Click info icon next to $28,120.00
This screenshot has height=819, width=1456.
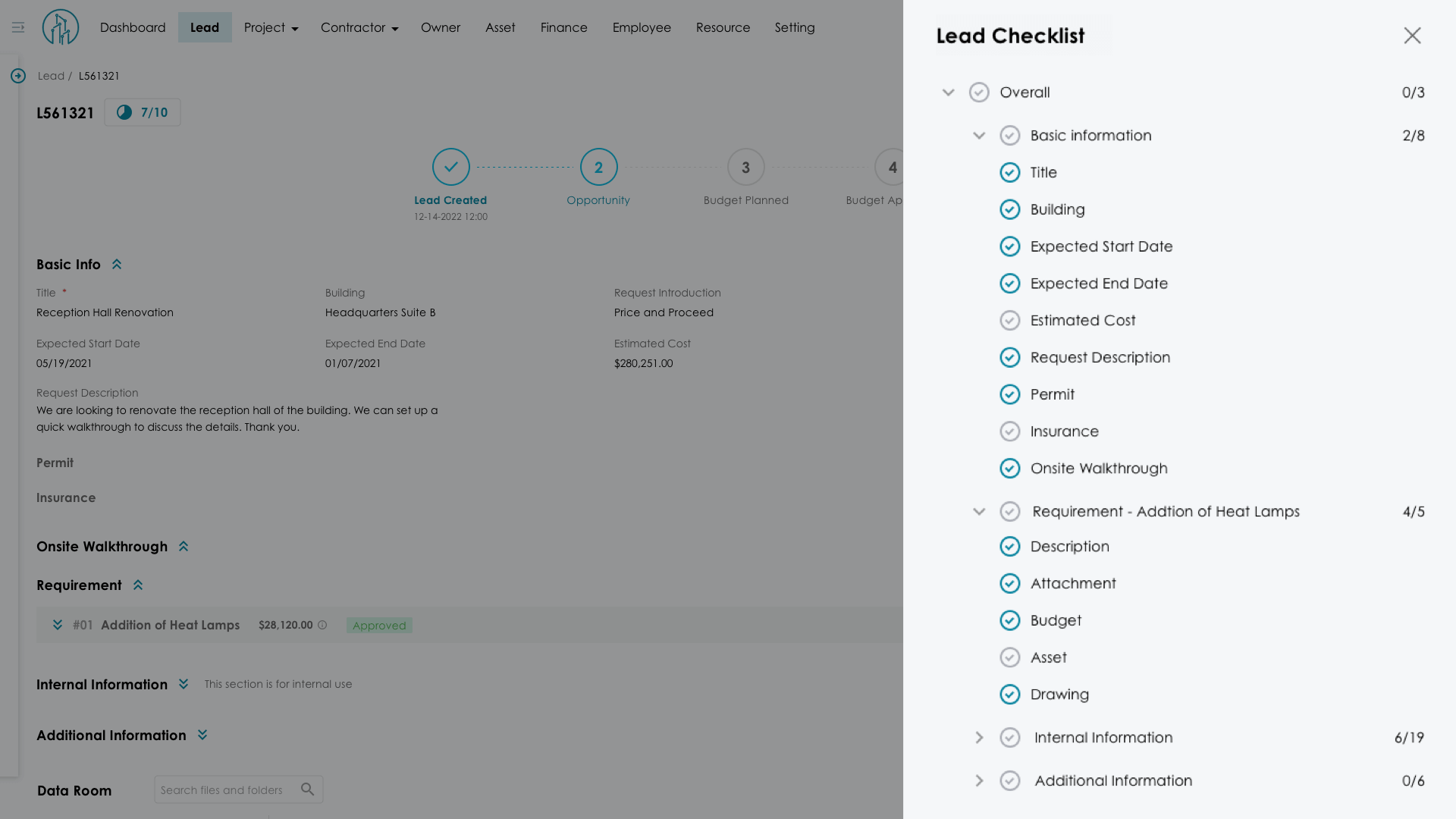[x=322, y=625]
